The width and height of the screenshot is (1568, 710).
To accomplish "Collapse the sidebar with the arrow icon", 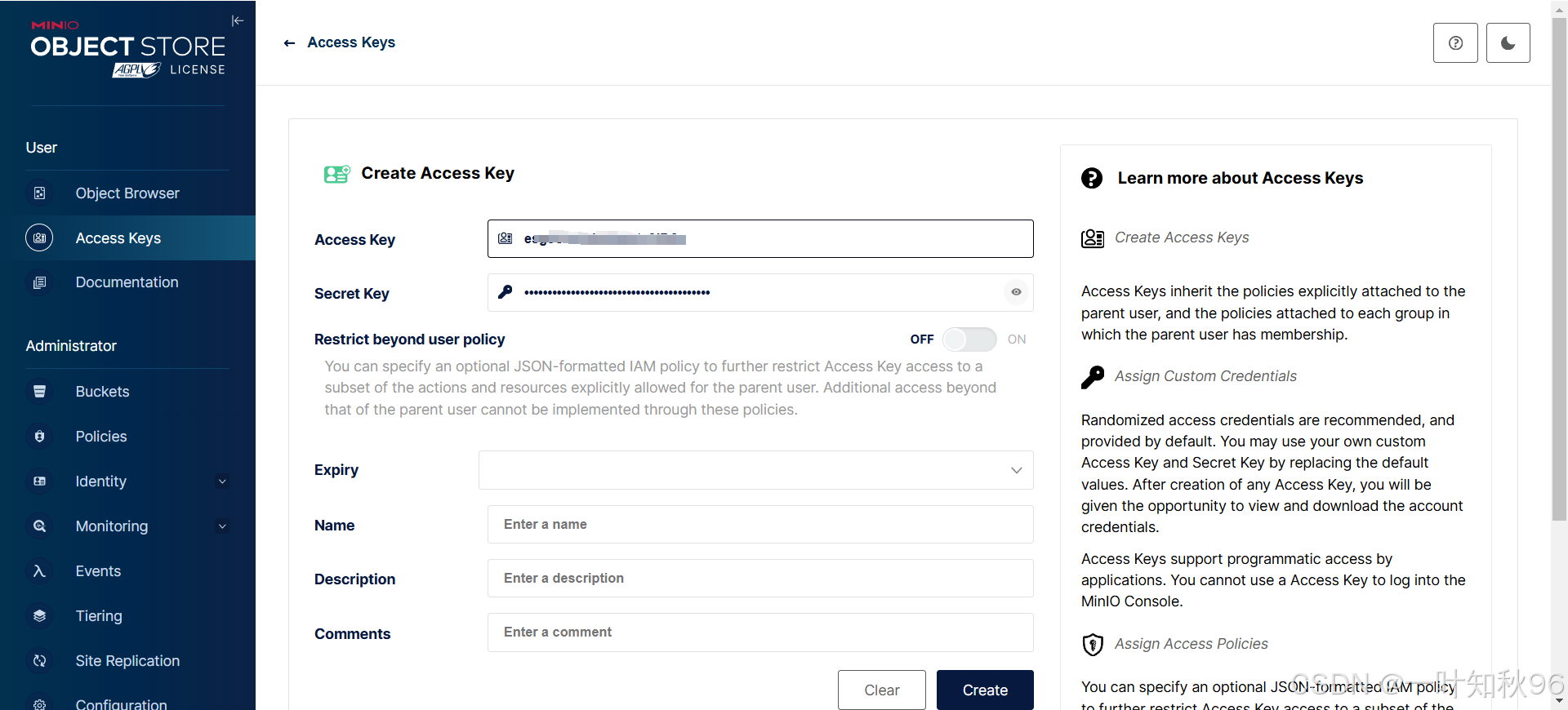I will click(238, 20).
